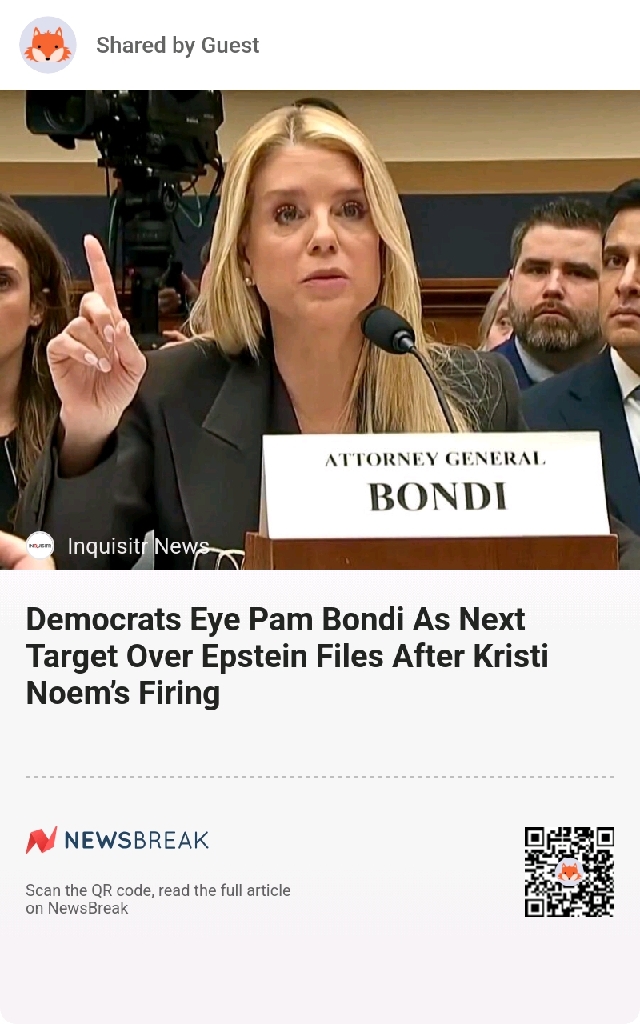The image size is (640, 1024).
Task: Click the orange fox avatar icon
Action: point(48,45)
